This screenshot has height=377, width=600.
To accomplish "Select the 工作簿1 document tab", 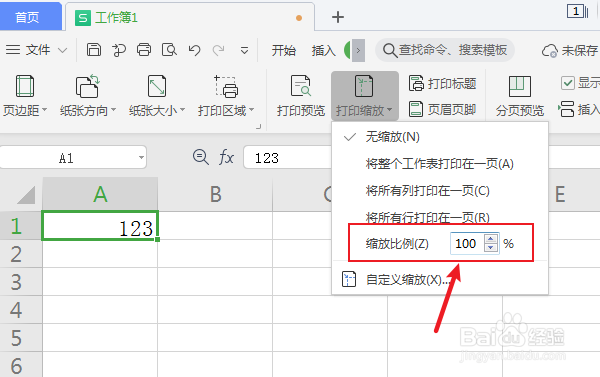I will click(190, 17).
